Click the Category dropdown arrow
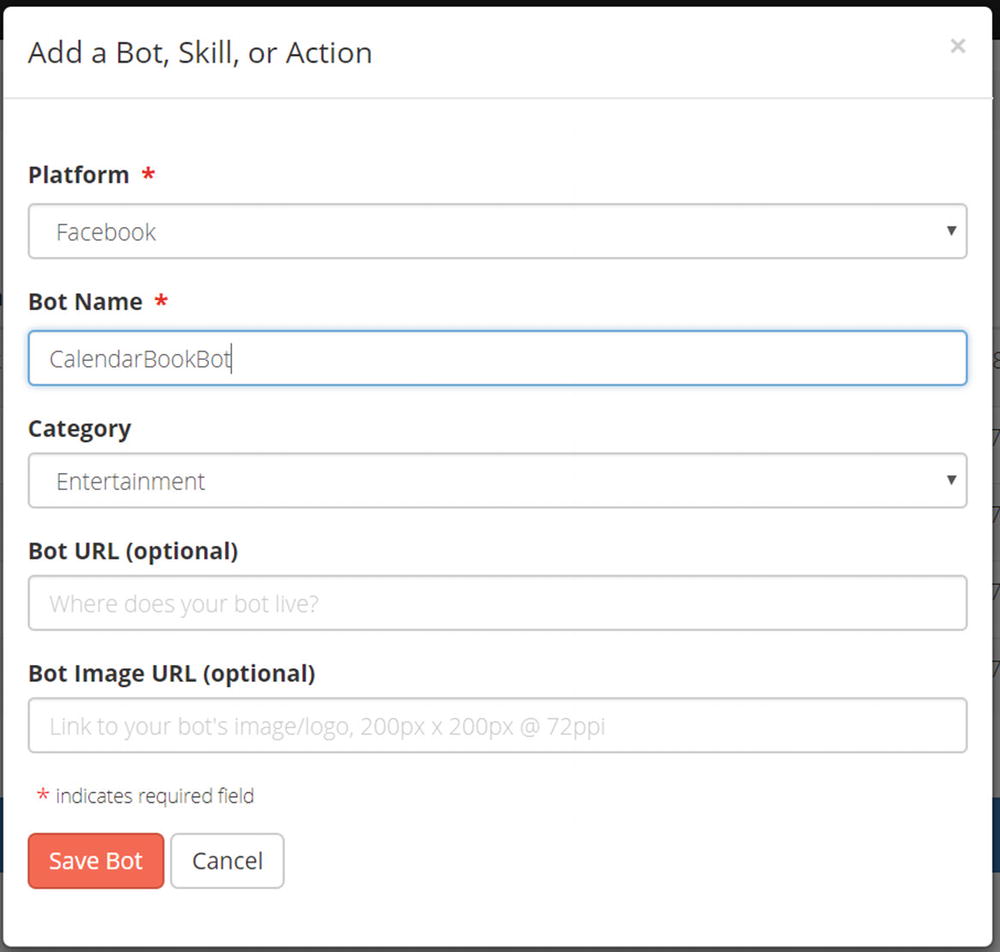 point(951,480)
